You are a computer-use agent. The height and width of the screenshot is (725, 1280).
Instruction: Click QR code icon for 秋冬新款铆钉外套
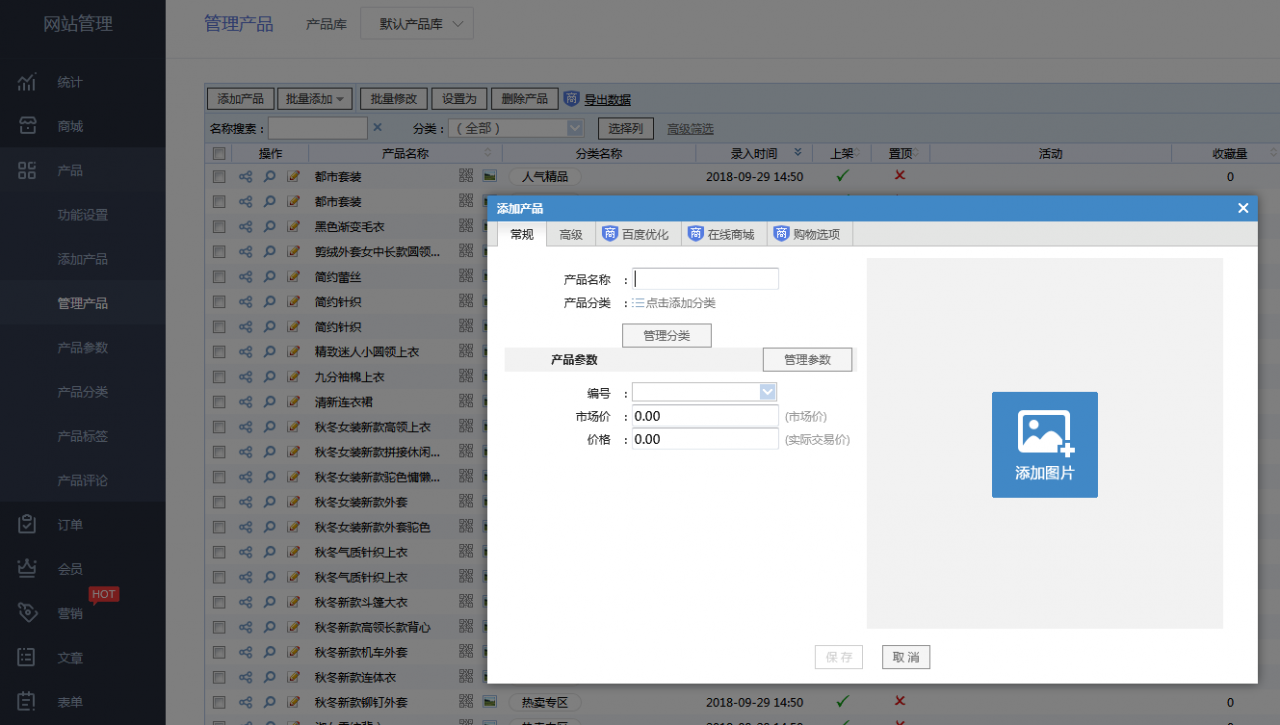pyautogui.click(x=466, y=701)
